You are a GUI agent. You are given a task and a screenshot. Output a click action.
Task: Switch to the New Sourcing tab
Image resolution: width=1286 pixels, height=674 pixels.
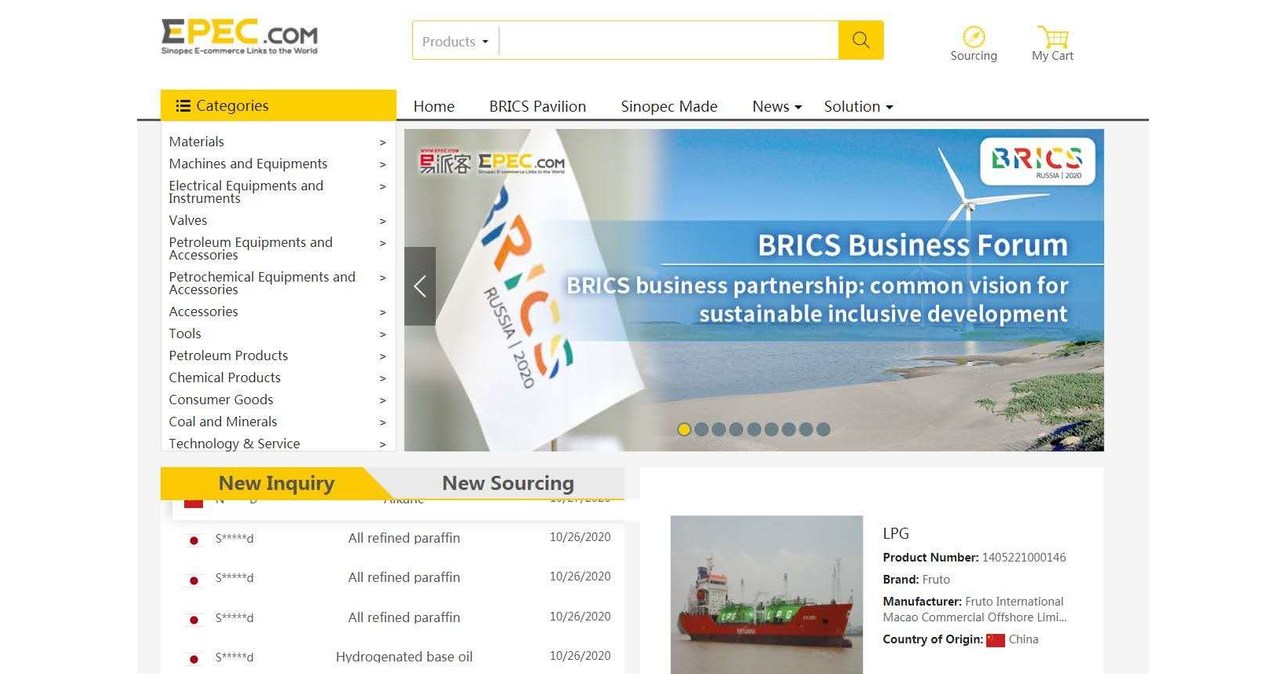point(508,483)
